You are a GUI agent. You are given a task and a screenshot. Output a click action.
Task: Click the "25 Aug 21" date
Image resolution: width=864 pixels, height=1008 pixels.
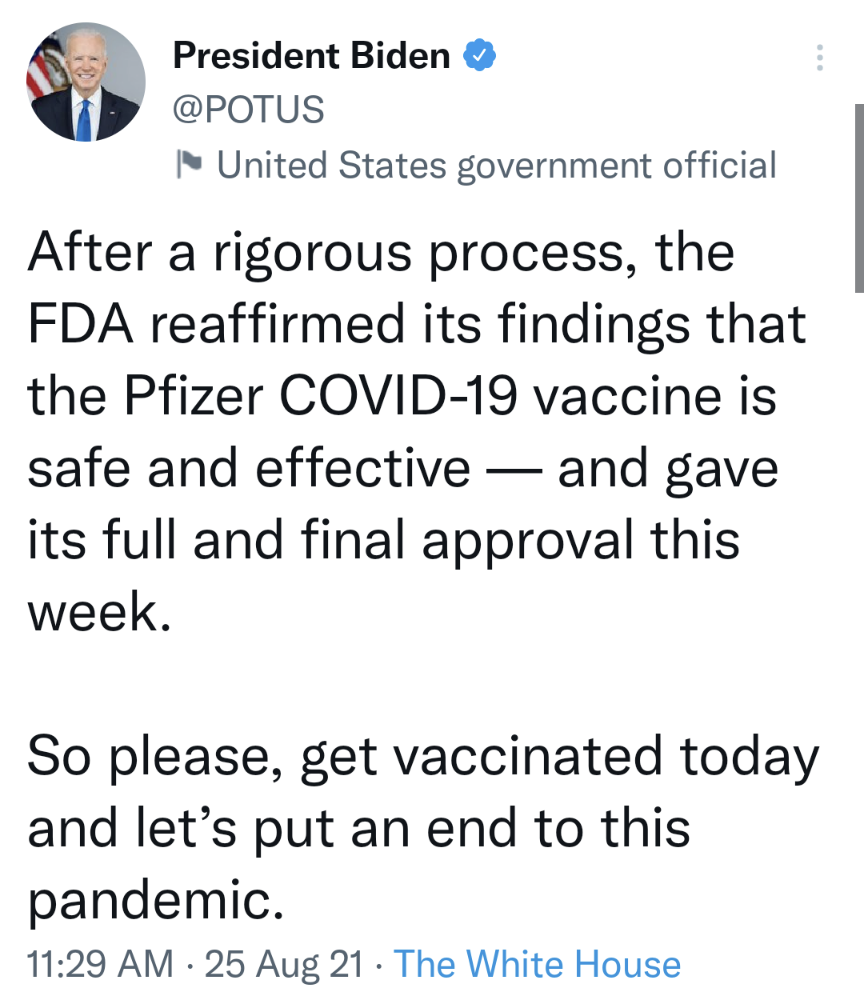(x=283, y=964)
